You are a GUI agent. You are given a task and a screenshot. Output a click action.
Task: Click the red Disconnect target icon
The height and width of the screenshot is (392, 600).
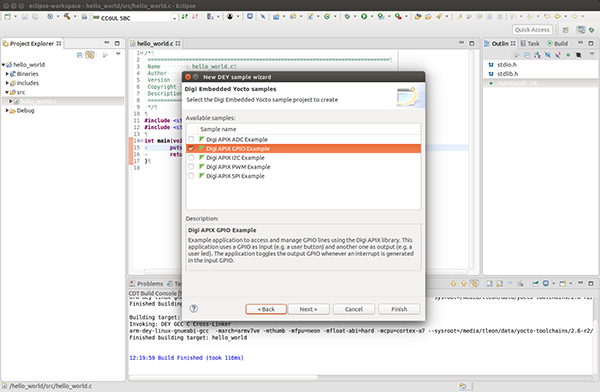click(x=195, y=16)
